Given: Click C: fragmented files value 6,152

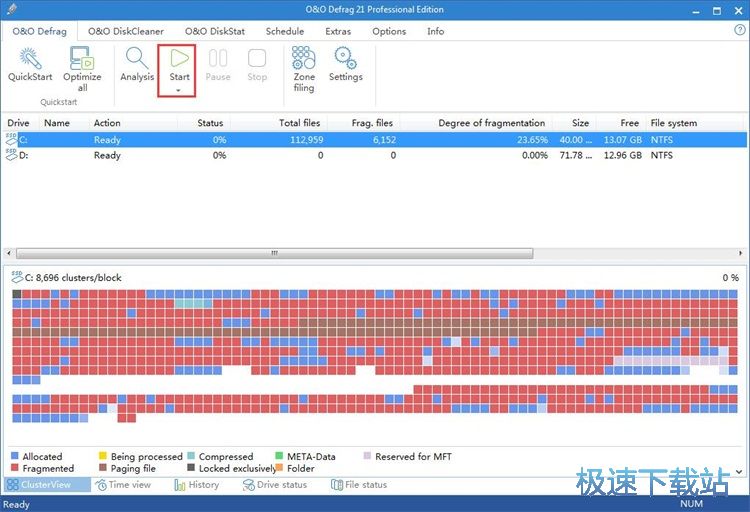Looking at the screenshot, I should click(384, 140).
